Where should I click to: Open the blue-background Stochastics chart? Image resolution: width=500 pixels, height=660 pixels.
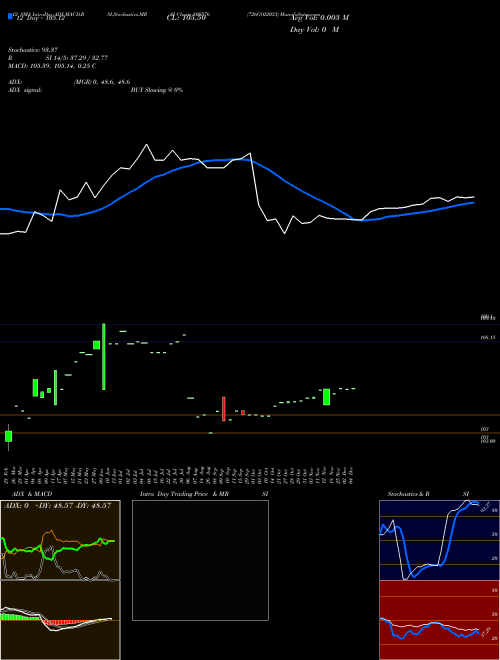click(439, 540)
